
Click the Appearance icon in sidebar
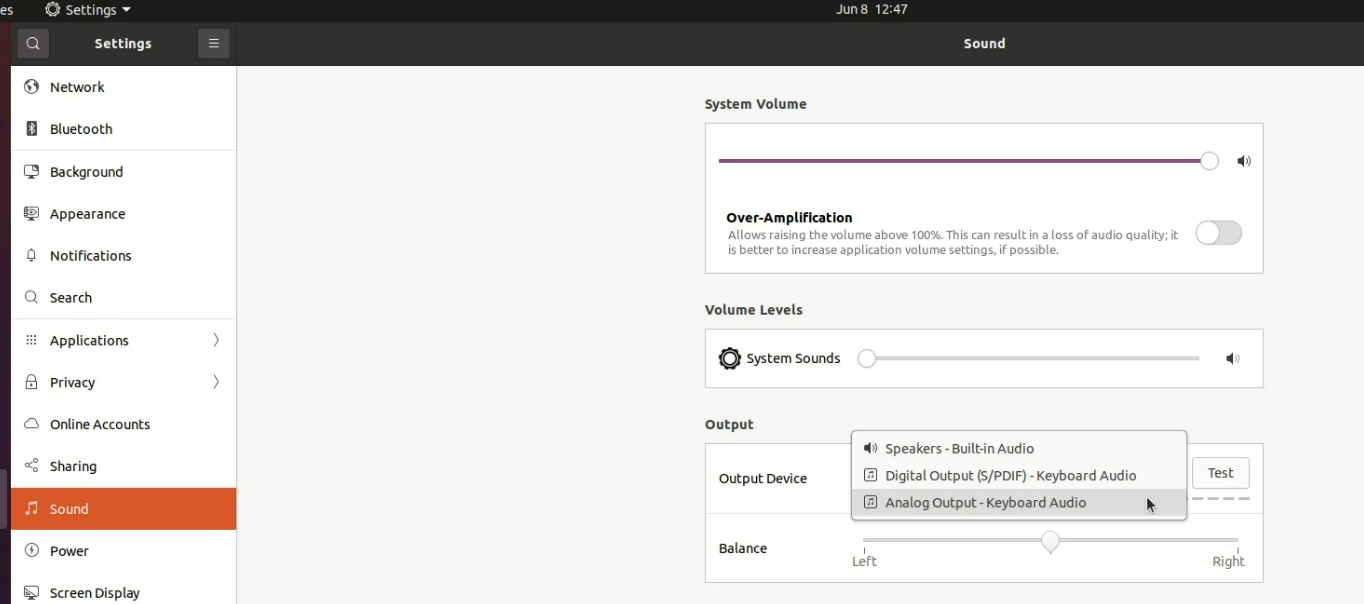(31, 214)
